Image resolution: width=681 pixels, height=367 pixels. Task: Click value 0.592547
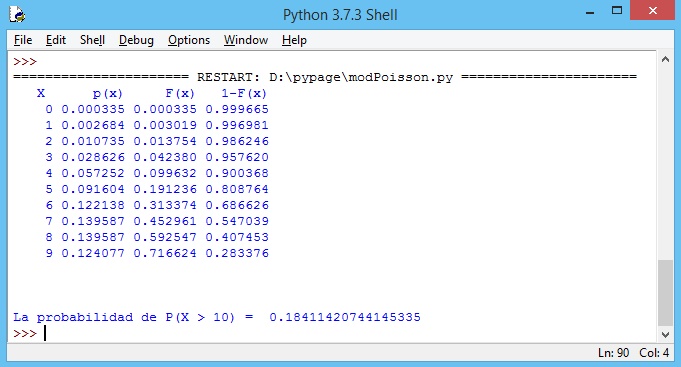point(165,238)
